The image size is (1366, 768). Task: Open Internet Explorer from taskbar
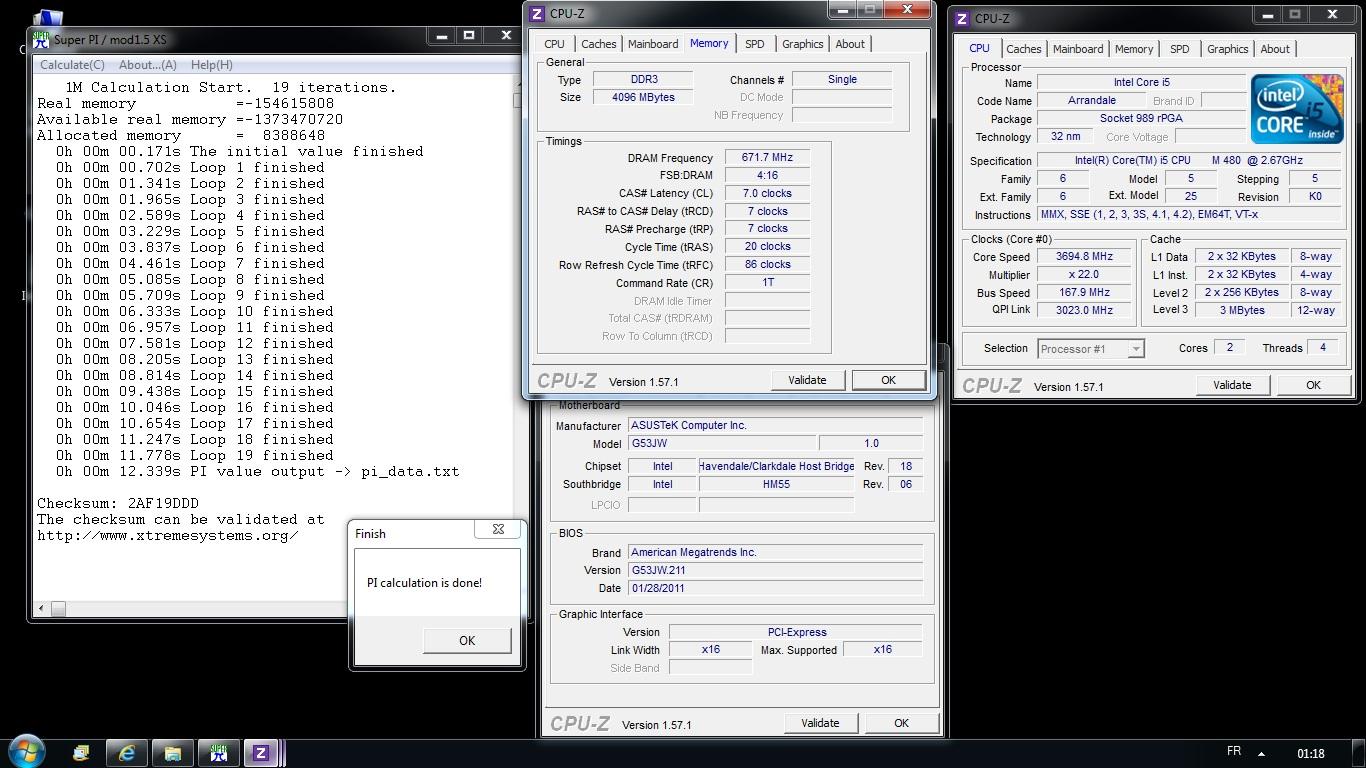click(x=127, y=753)
